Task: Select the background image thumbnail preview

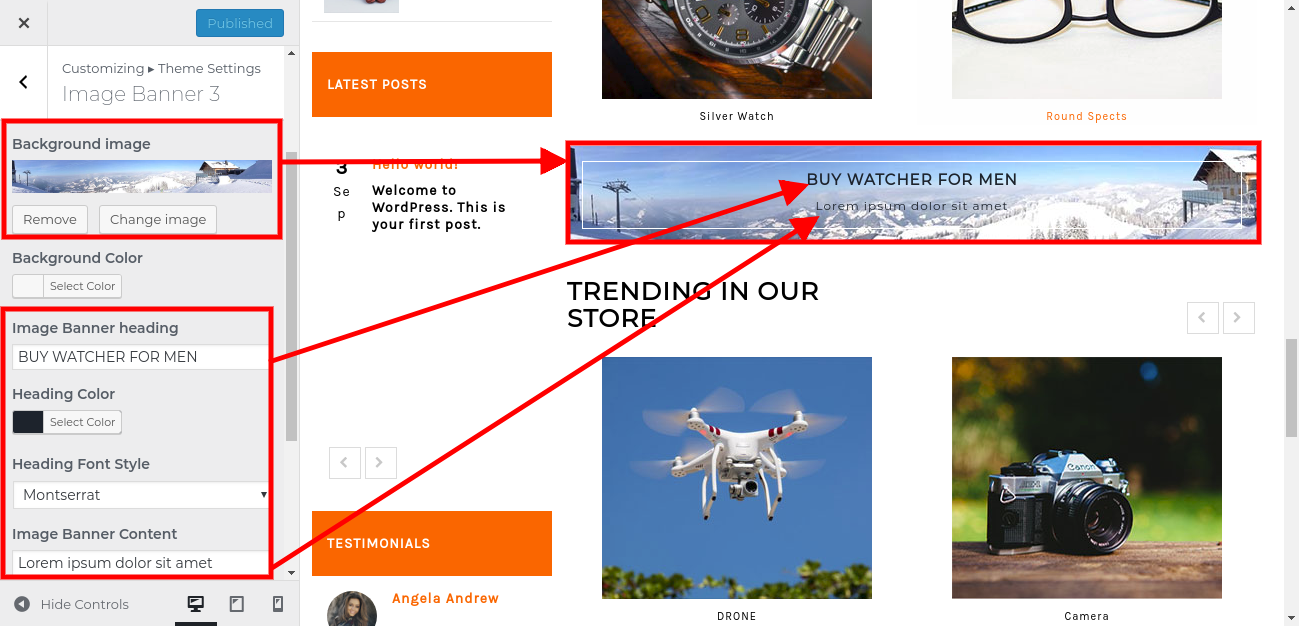Action: pyautogui.click(x=142, y=176)
